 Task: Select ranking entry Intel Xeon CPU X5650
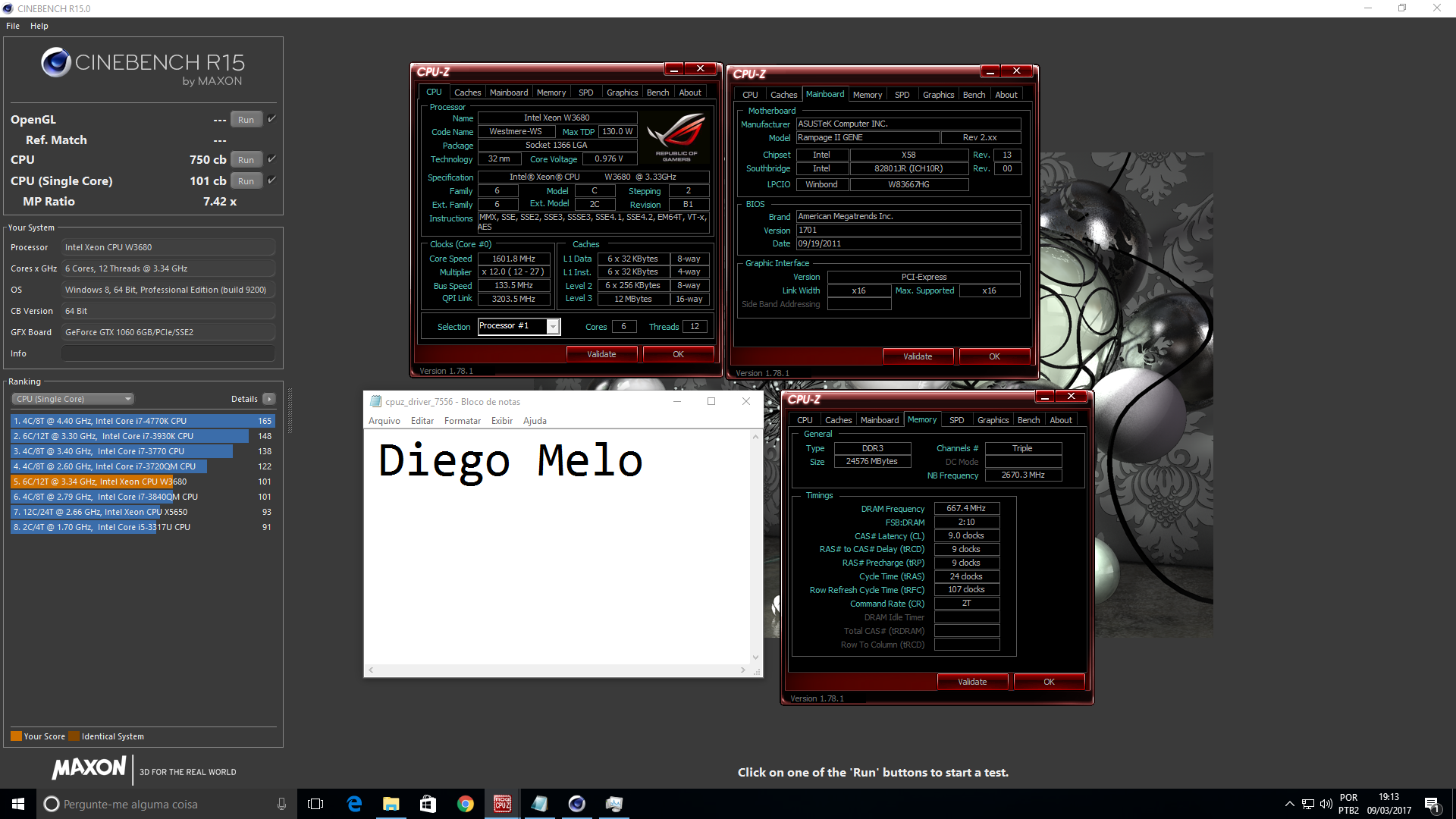(x=143, y=512)
